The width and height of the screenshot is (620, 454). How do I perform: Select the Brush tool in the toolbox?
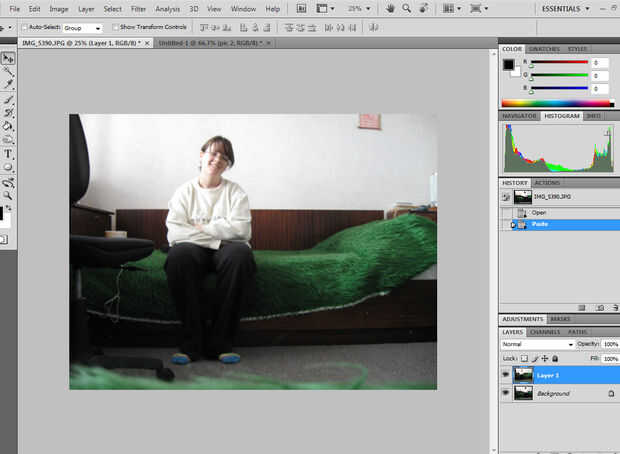8,100
